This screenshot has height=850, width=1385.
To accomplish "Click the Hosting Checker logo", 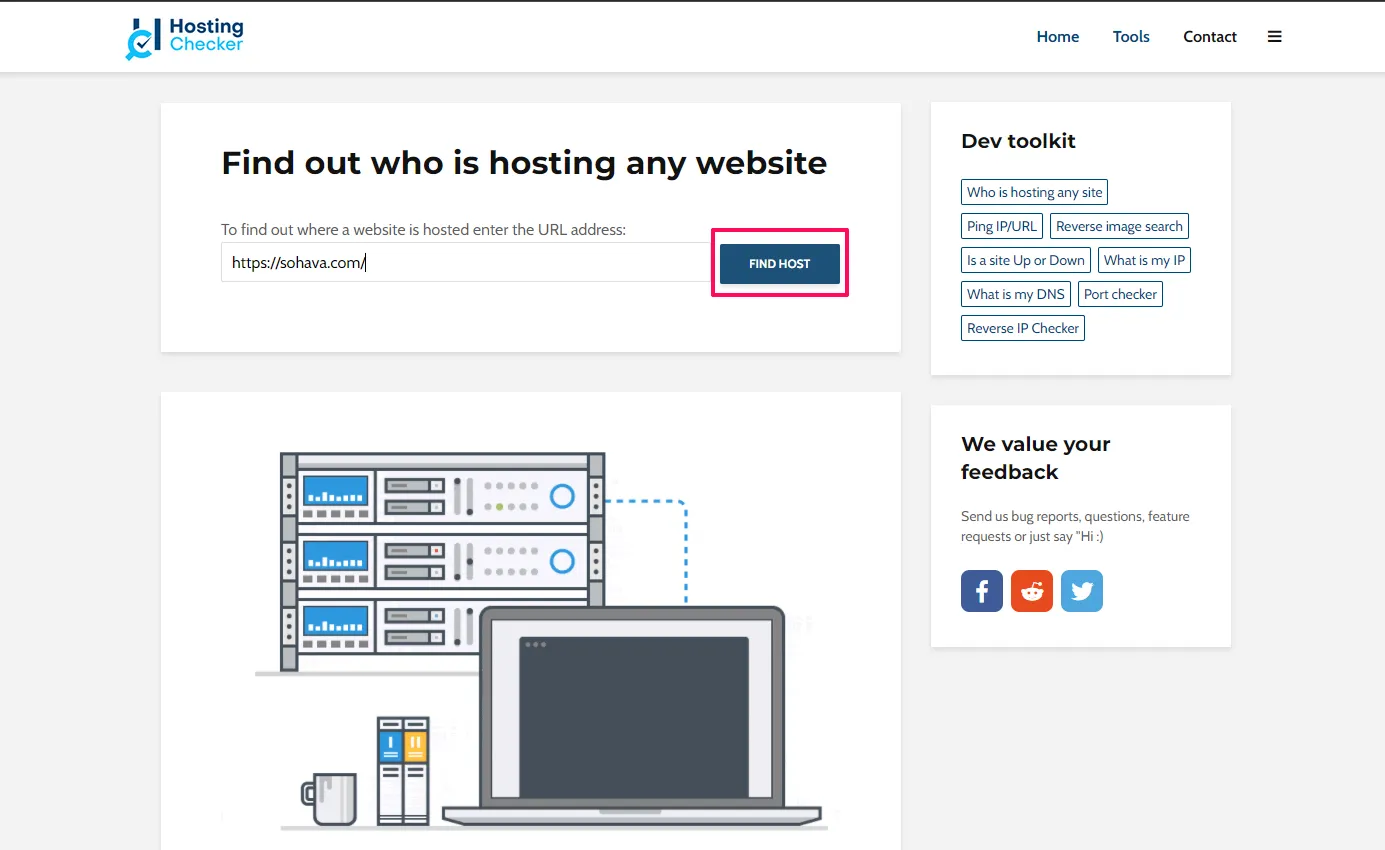I will pyautogui.click(x=184, y=37).
